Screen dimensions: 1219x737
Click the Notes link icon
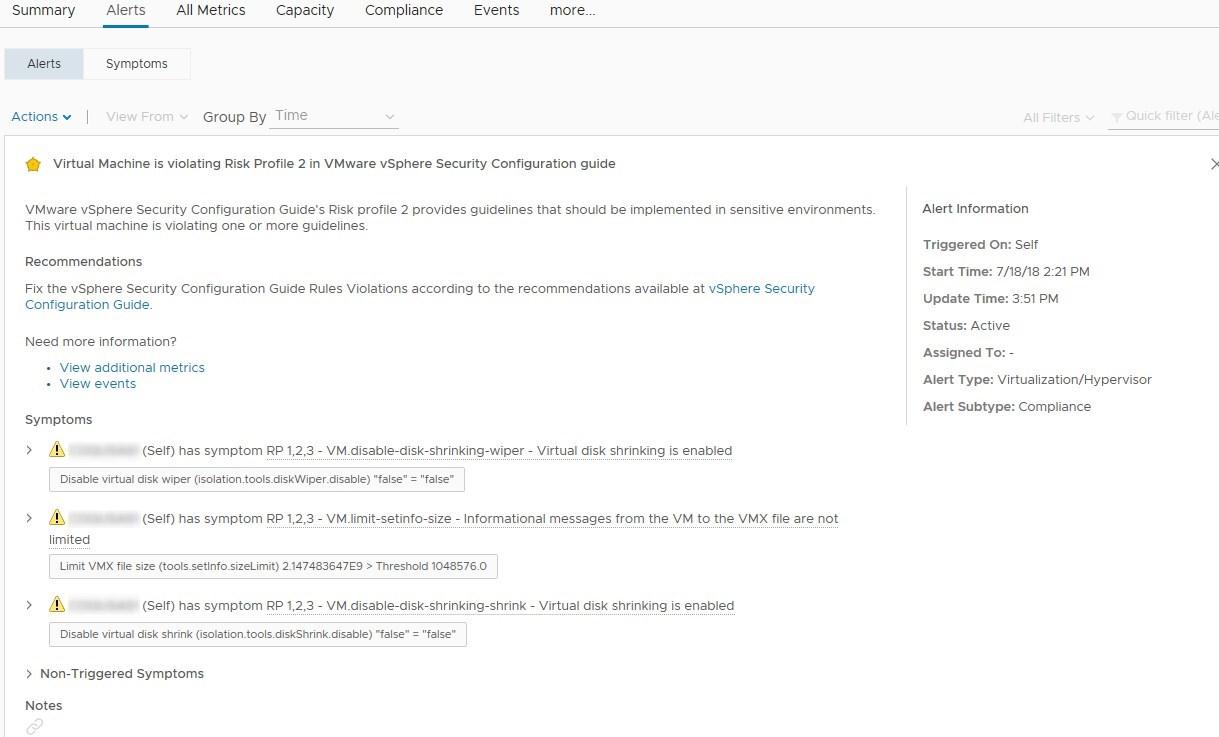coord(34,727)
